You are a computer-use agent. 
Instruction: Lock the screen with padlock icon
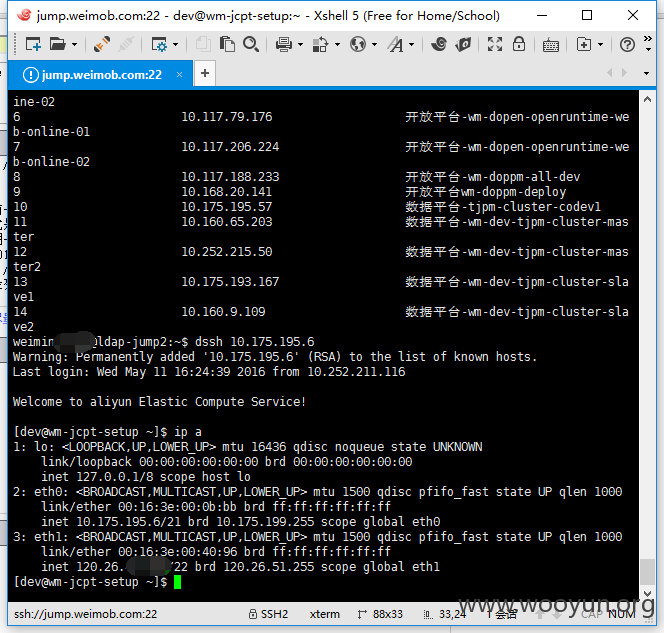519,44
